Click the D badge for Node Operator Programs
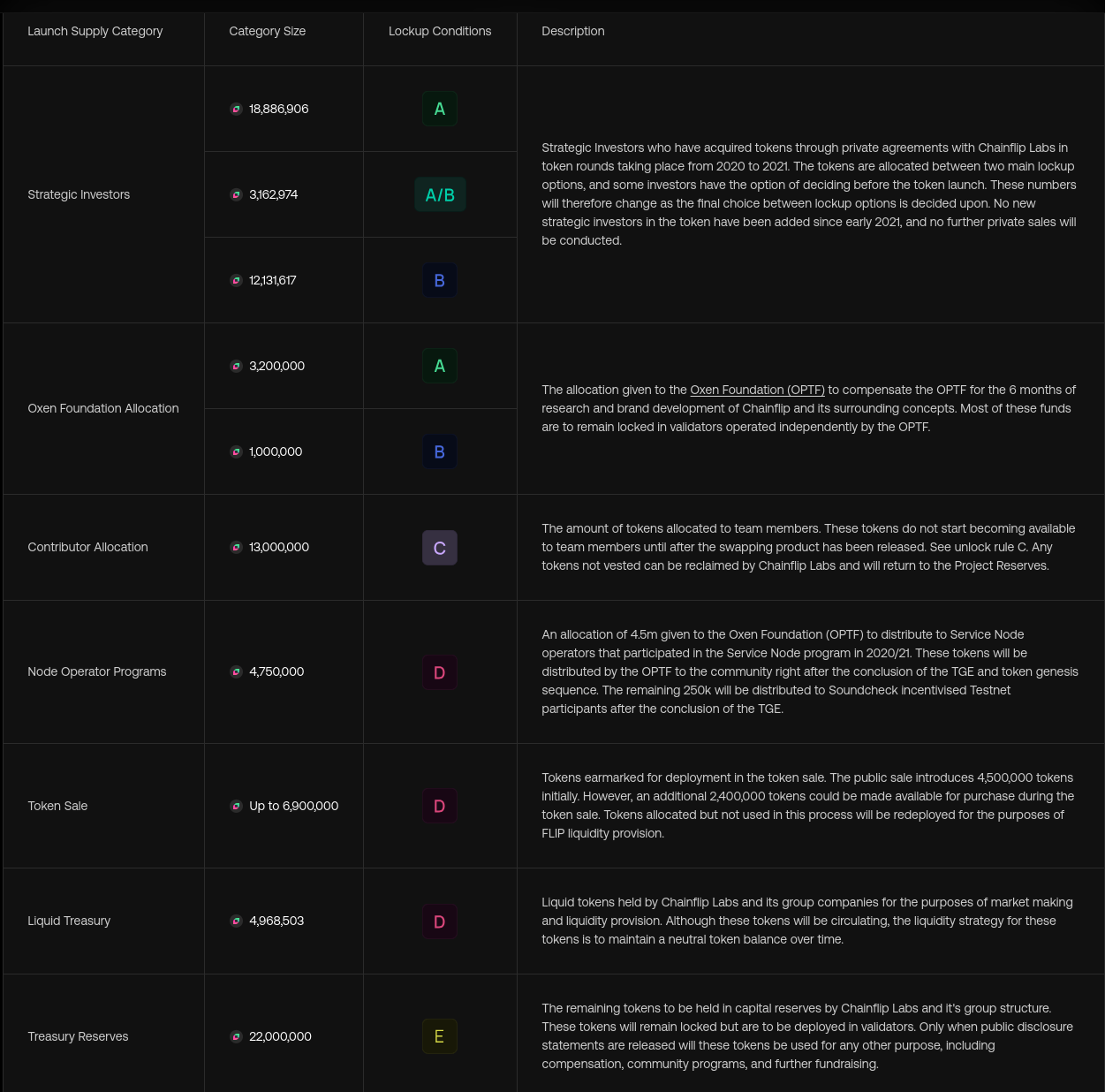 coord(440,672)
